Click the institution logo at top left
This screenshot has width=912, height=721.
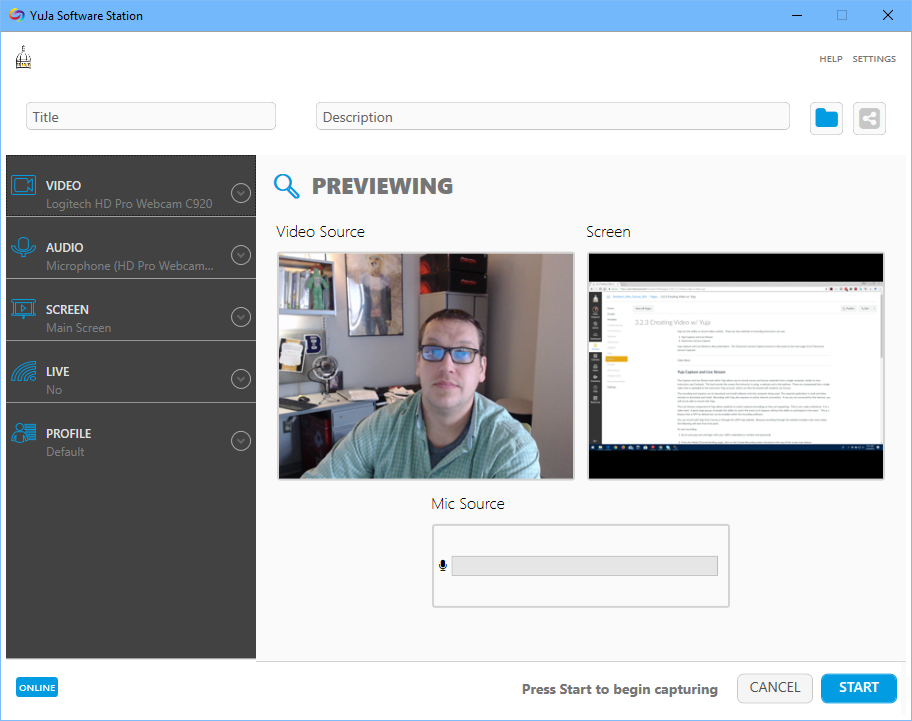[x=23, y=58]
